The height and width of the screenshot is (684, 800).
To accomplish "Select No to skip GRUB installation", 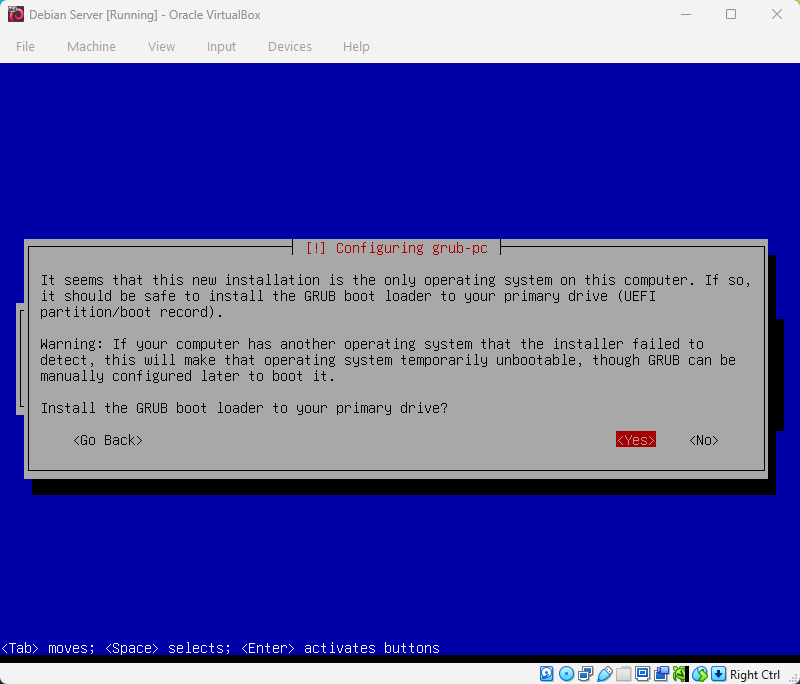I will coord(702,439).
